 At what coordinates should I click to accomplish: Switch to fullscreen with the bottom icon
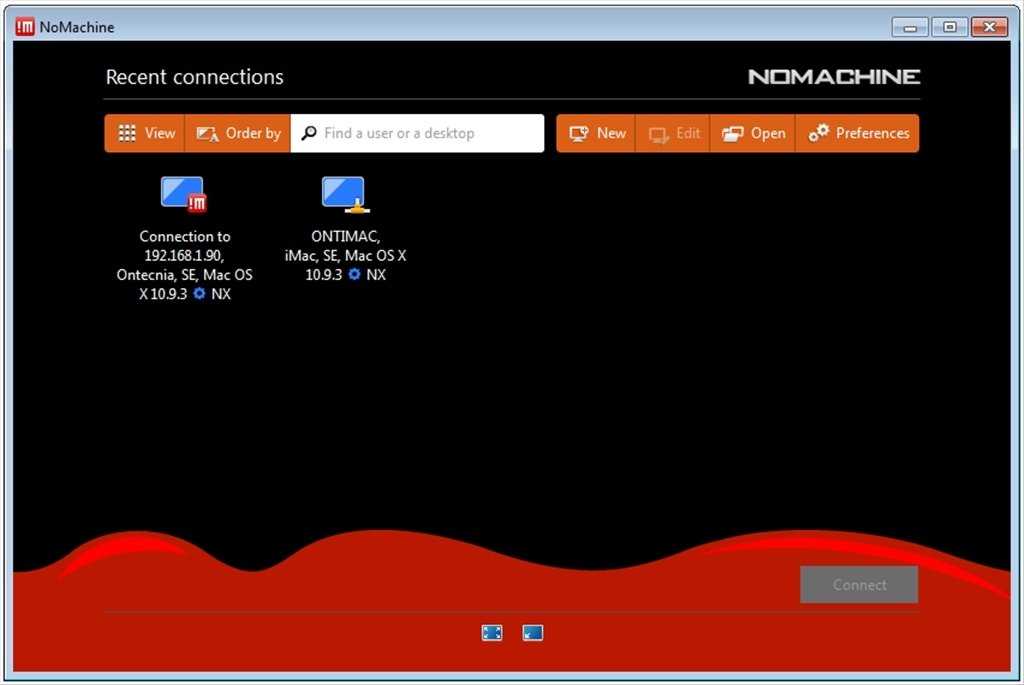(x=492, y=632)
